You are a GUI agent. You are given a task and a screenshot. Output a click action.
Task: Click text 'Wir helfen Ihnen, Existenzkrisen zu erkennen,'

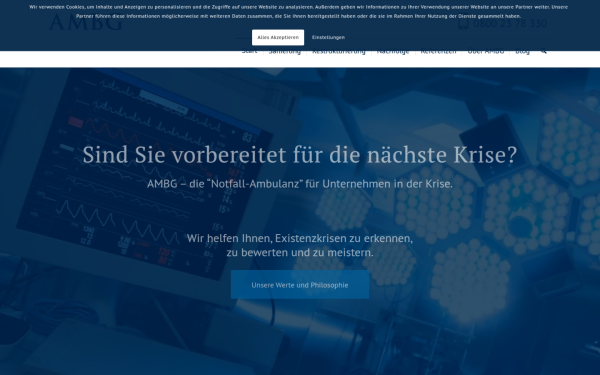[300, 238]
